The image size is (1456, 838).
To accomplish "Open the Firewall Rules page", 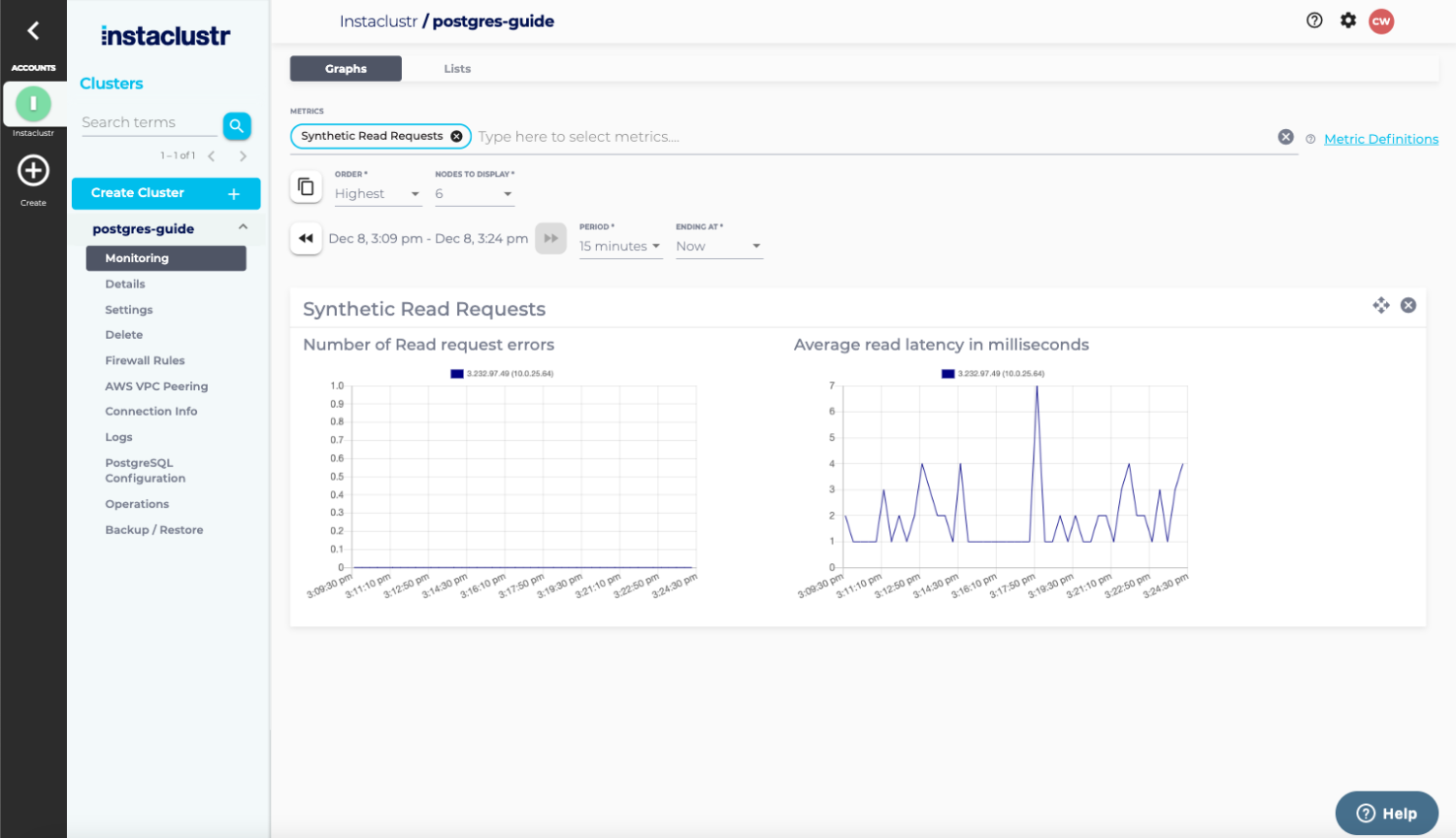I will (144, 360).
